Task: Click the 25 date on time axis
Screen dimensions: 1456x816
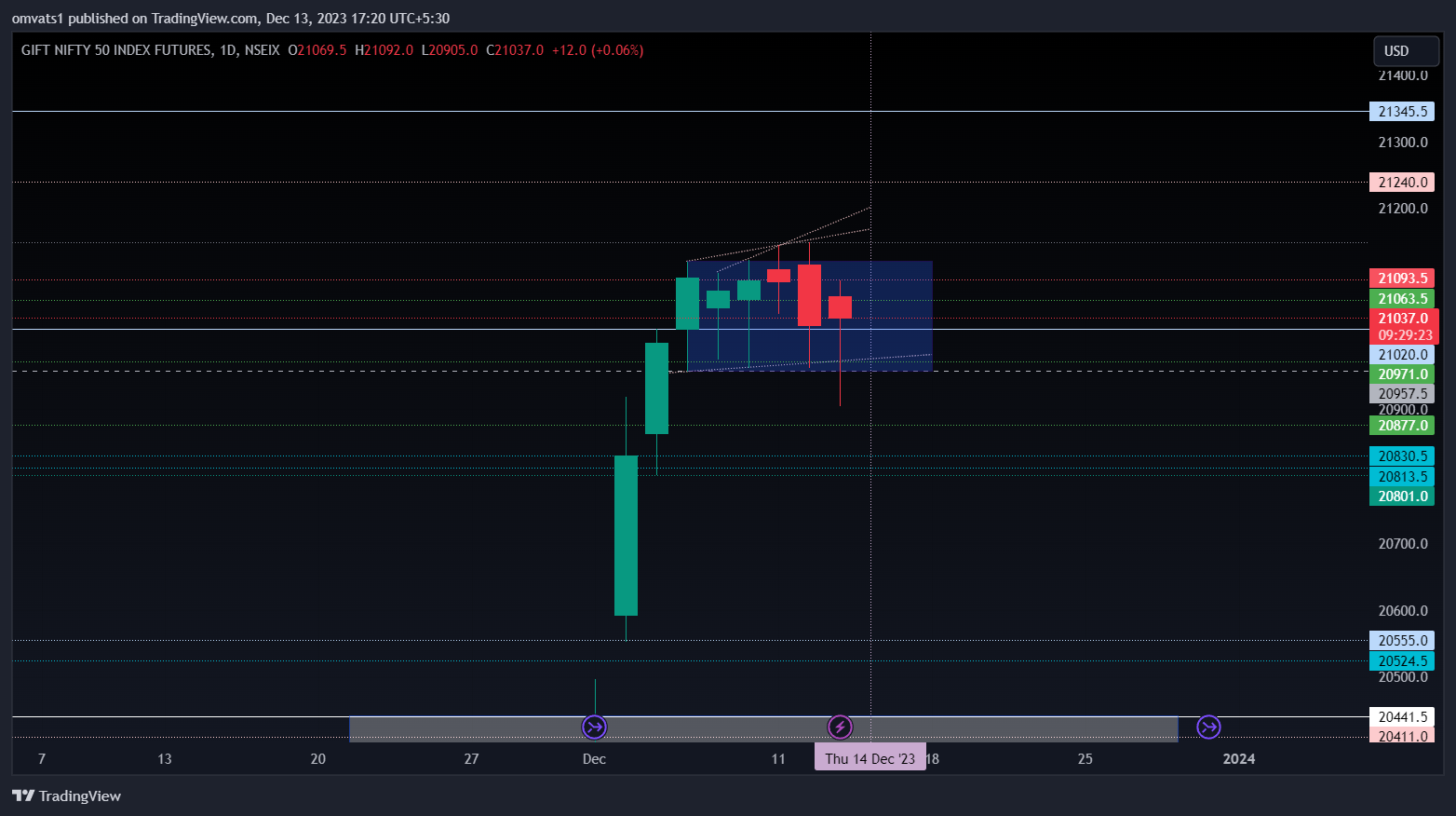Action: coord(1085,759)
